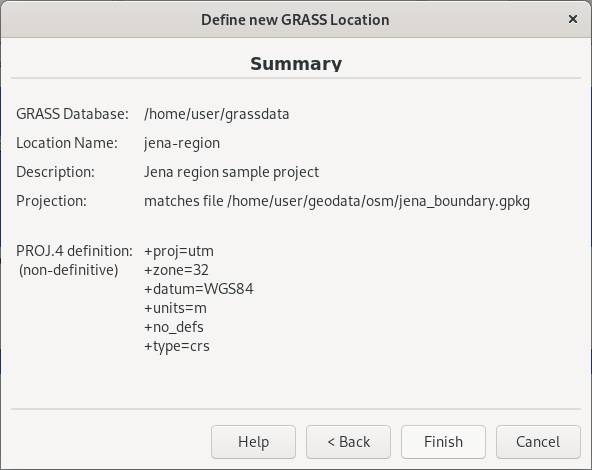
Task: Click the +no_defs line
Action: [174, 327]
